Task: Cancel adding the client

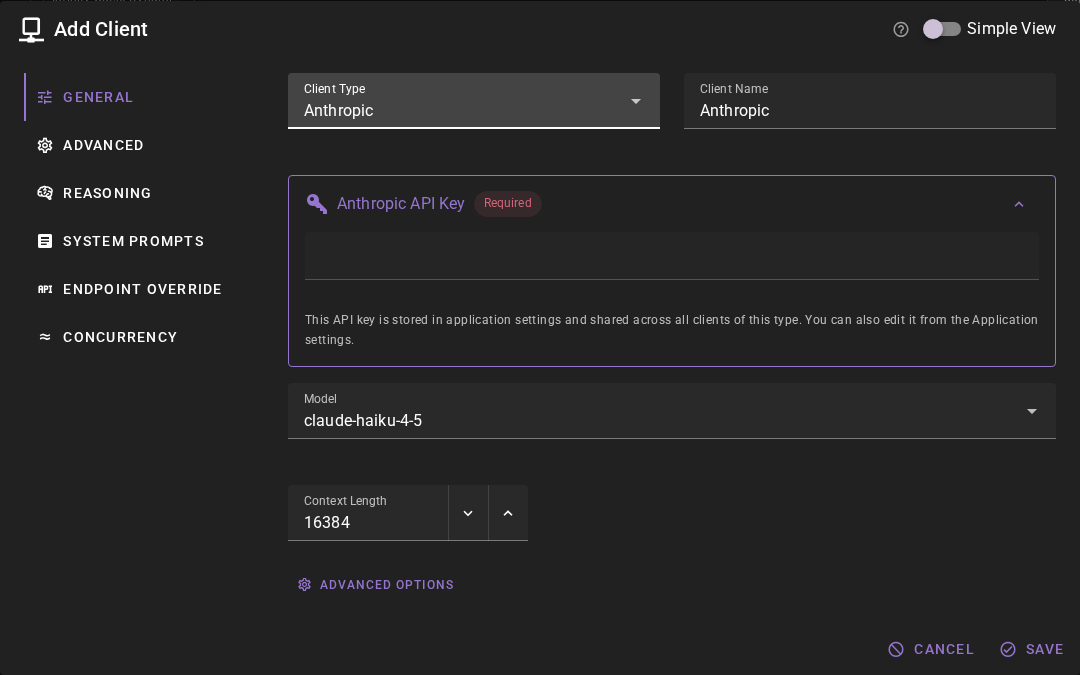Action: (x=931, y=650)
